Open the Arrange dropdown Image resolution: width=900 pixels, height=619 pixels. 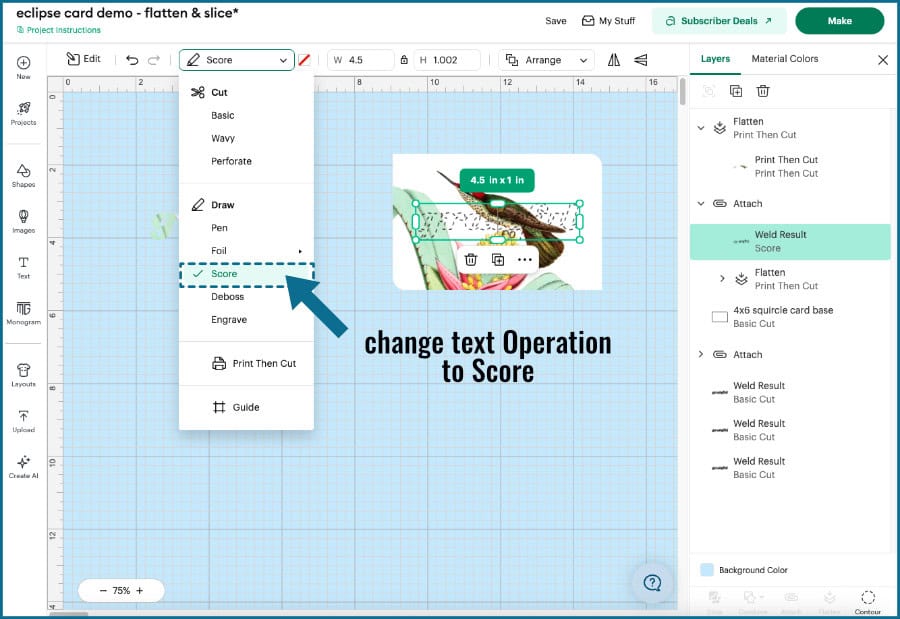(x=546, y=60)
